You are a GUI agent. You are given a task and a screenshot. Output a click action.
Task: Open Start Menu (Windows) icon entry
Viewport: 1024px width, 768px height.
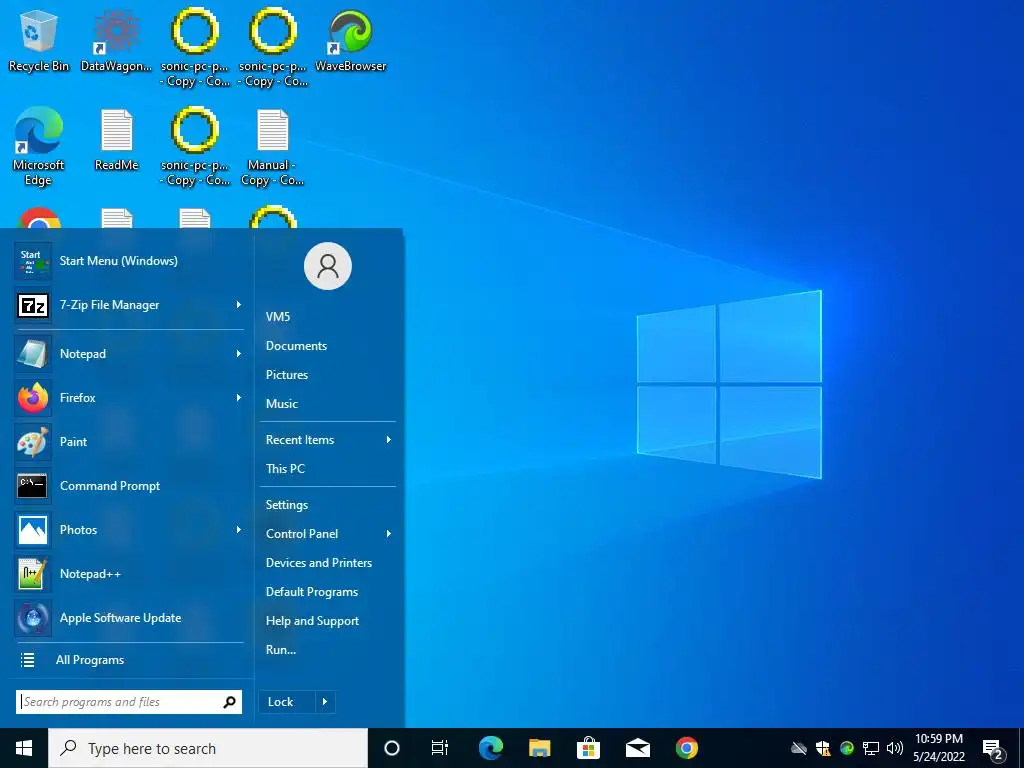tap(33, 261)
